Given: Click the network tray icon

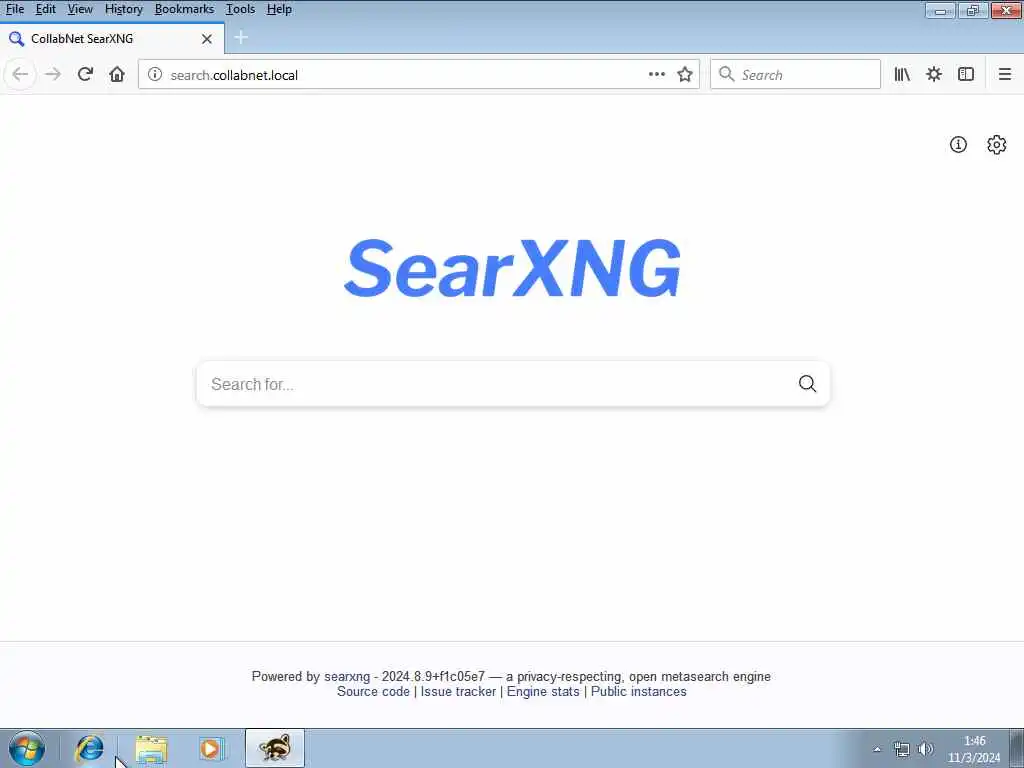Looking at the screenshot, I should [902, 749].
